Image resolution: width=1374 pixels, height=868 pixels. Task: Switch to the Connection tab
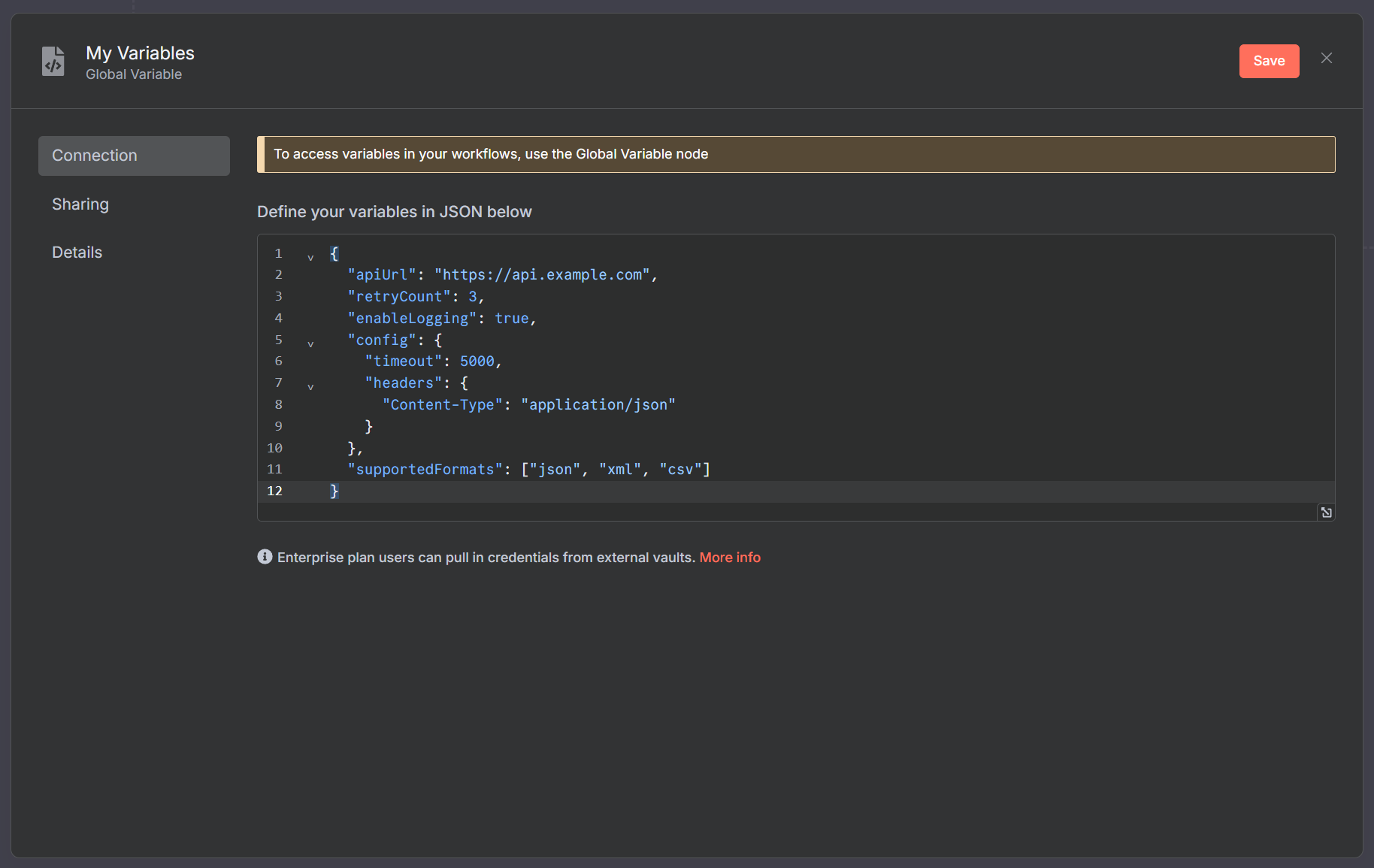click(134, 156)
